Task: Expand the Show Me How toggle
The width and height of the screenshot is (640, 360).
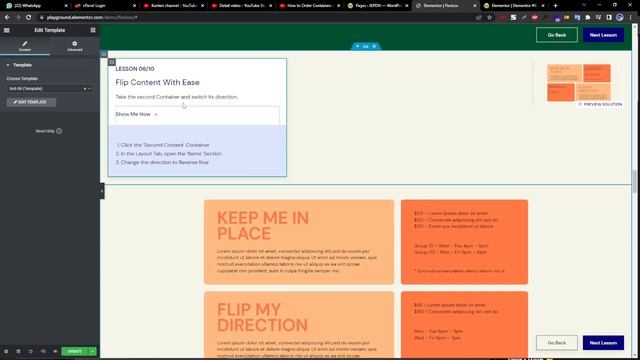Action: click(136, 114)
